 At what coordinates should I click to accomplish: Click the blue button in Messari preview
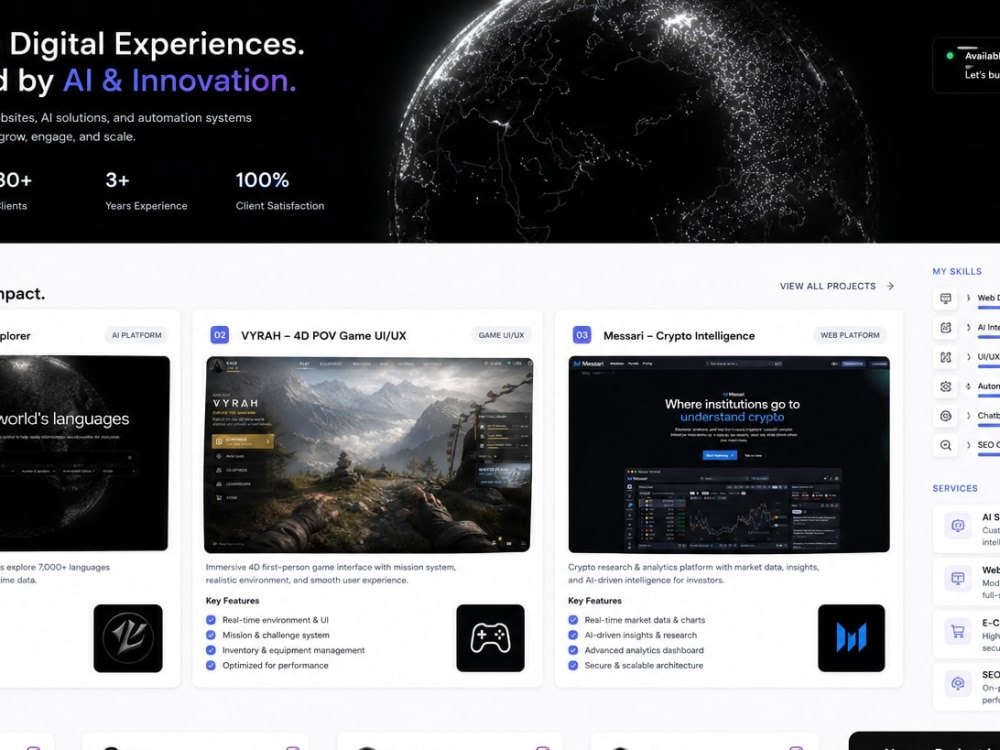[x=719, y=455]
